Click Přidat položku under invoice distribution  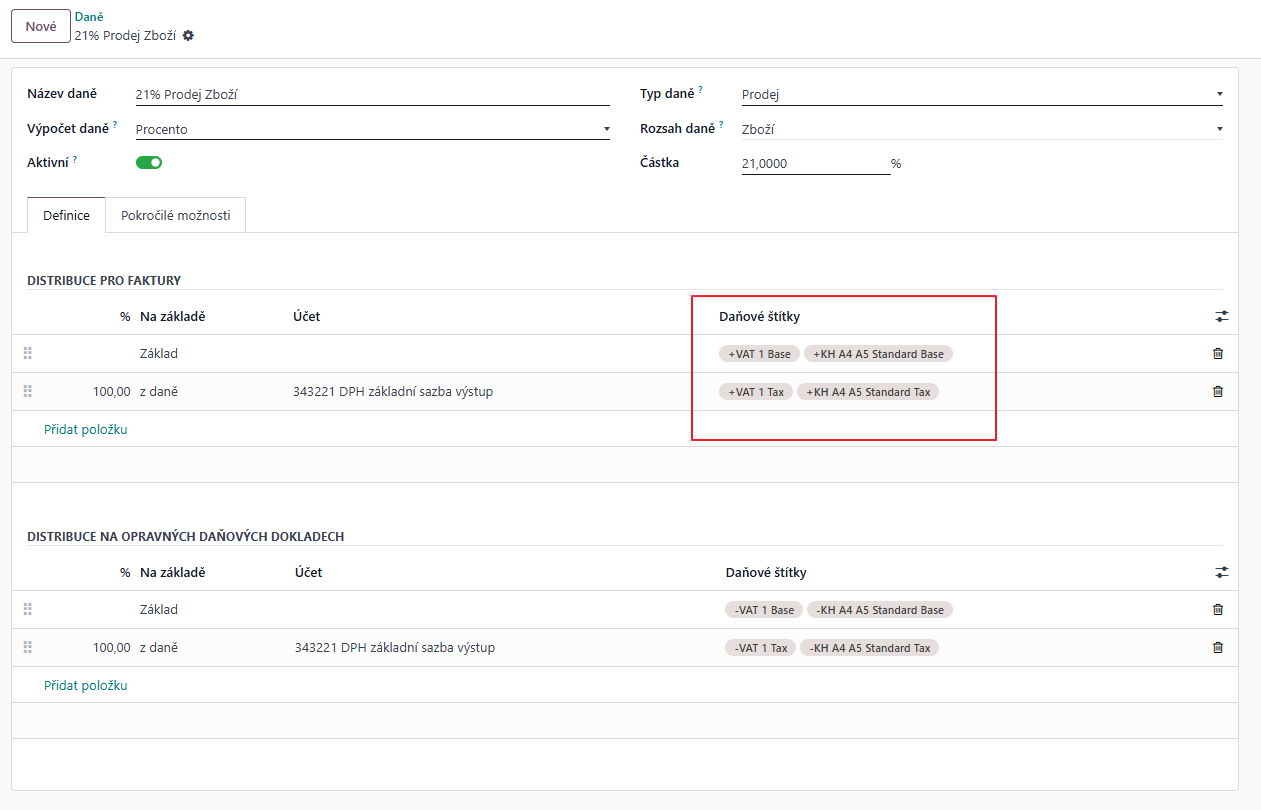[86, 429]
